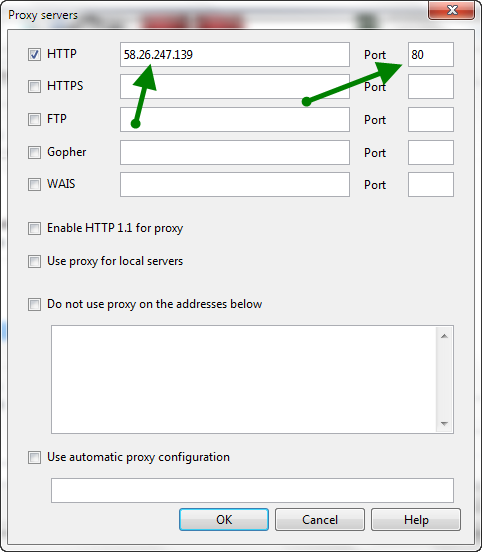Click the HTTP port field showing 80
This screenshot has width=482, height=552.
point(431,55)
